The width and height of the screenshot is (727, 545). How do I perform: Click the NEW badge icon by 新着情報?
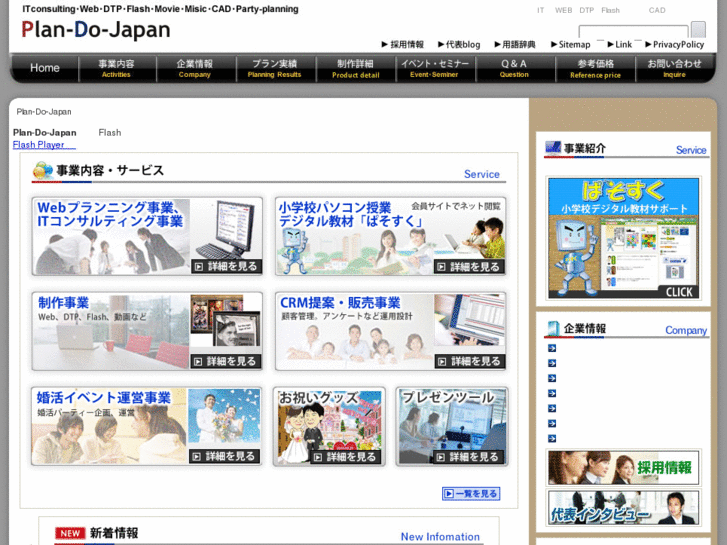point(70,533)
